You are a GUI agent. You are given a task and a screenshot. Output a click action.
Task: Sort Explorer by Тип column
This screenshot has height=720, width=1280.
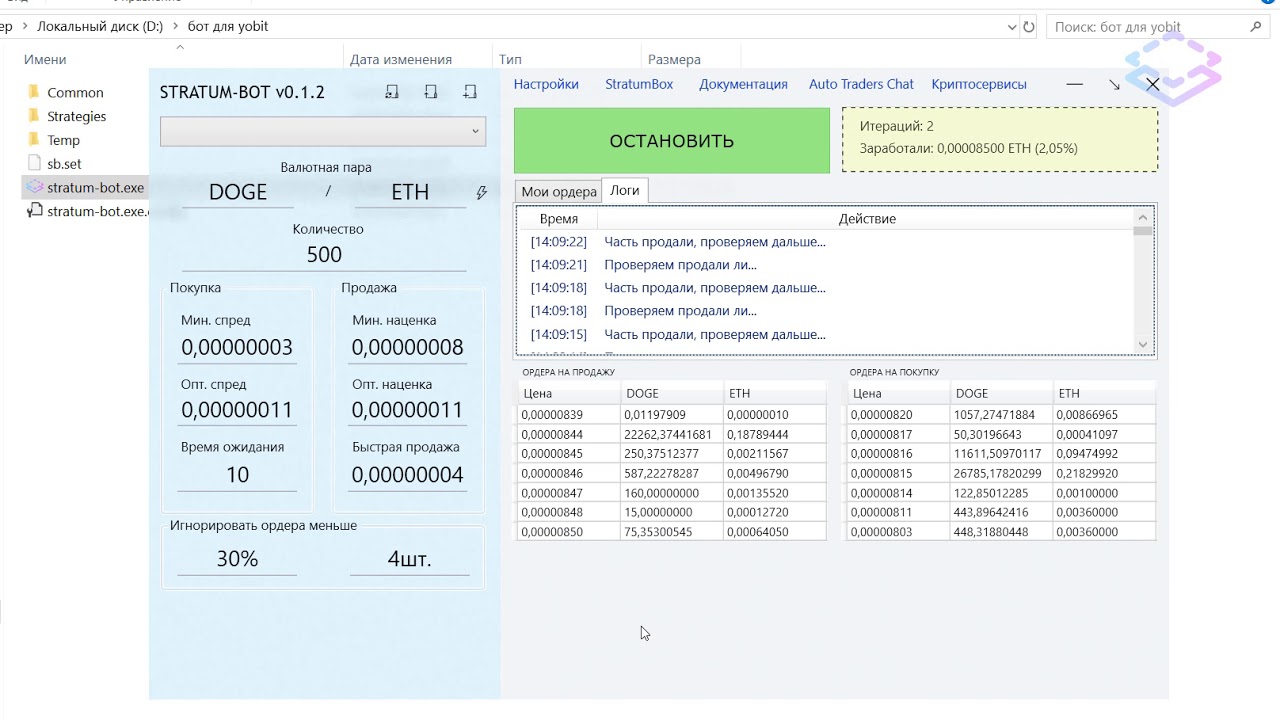tap(510, 60)
